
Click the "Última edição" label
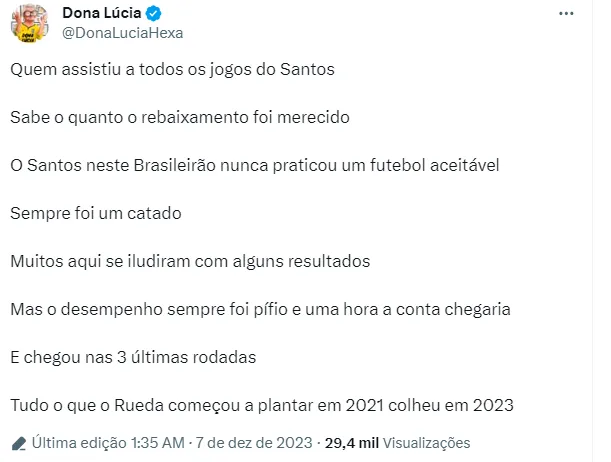(x=78, y=442)
